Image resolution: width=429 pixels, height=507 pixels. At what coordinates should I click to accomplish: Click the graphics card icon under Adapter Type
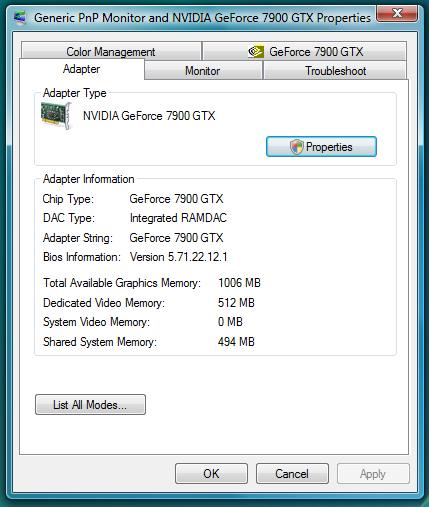pos(56,115)
